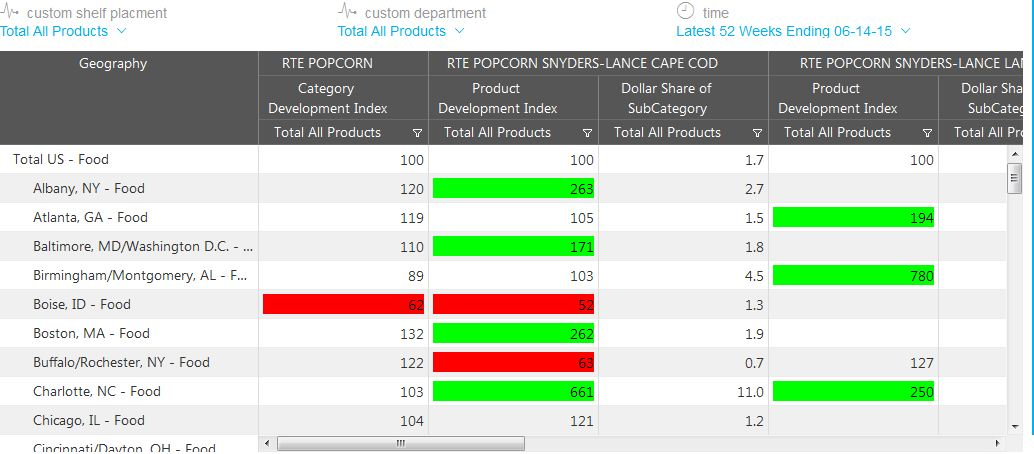Open the Latest 52 Weeks Ending 06-14-15 dropdown
Viewport: 1034px width, 454px height.
(x=906, y=31)
